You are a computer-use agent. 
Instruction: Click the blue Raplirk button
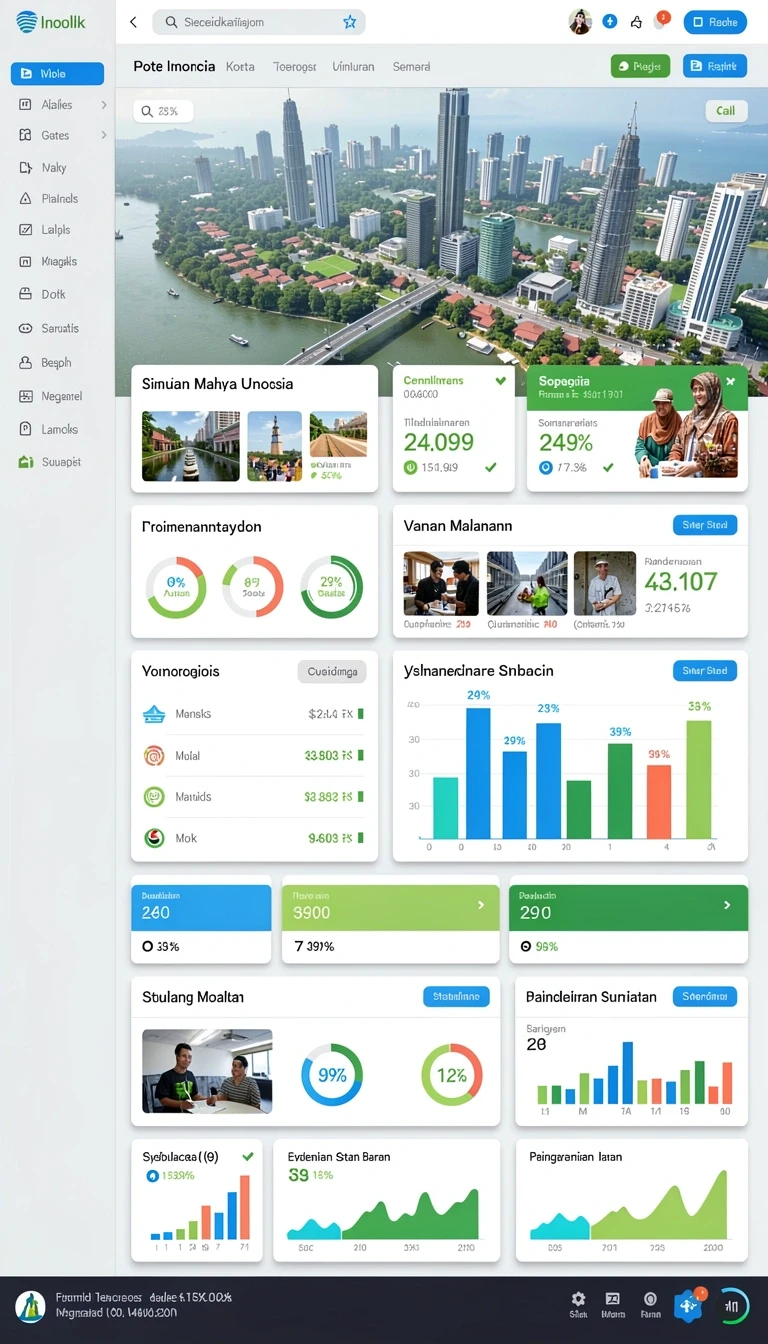point(715,66)
